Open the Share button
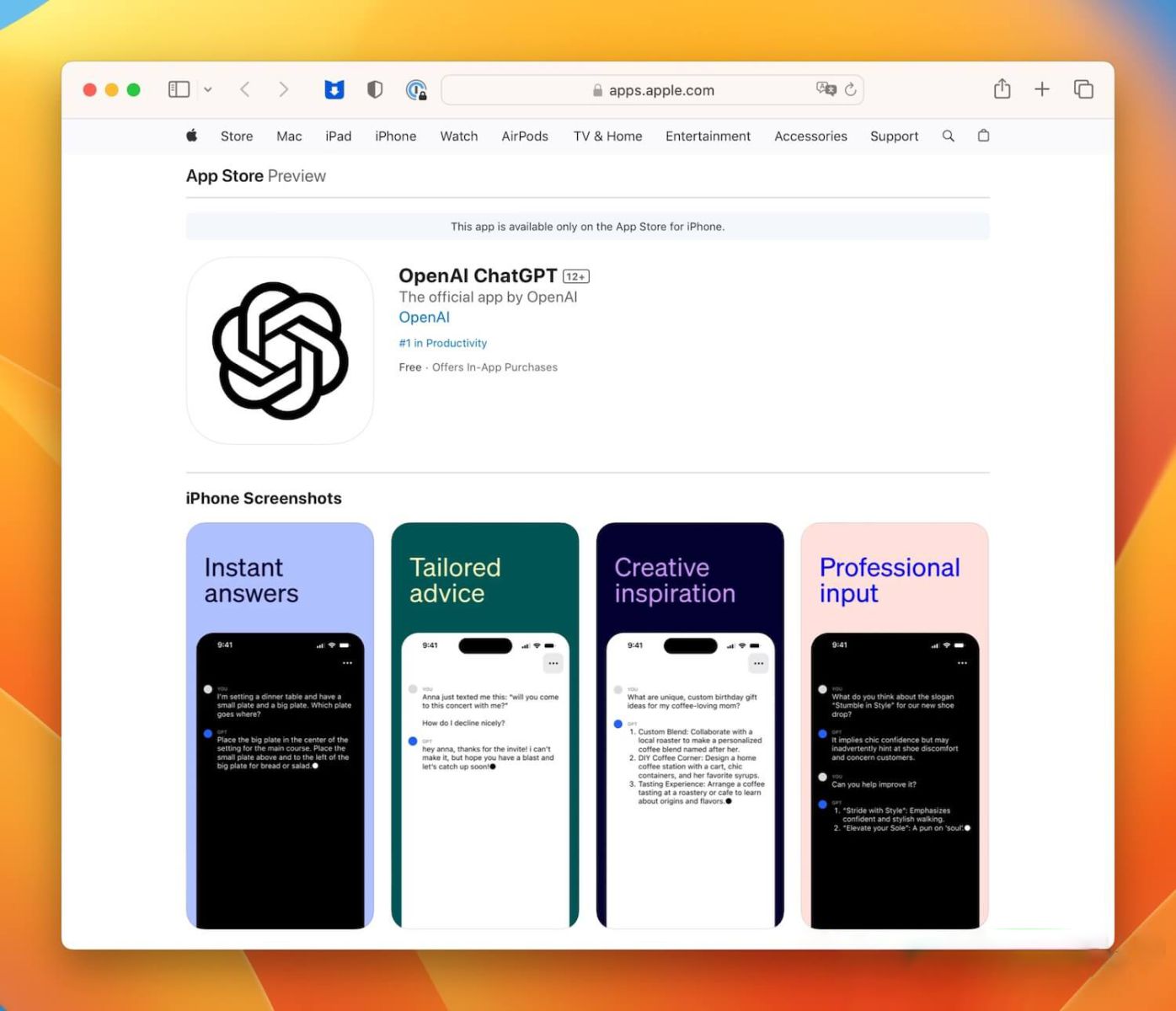 pyautogui.click(x=1002, y=88)
